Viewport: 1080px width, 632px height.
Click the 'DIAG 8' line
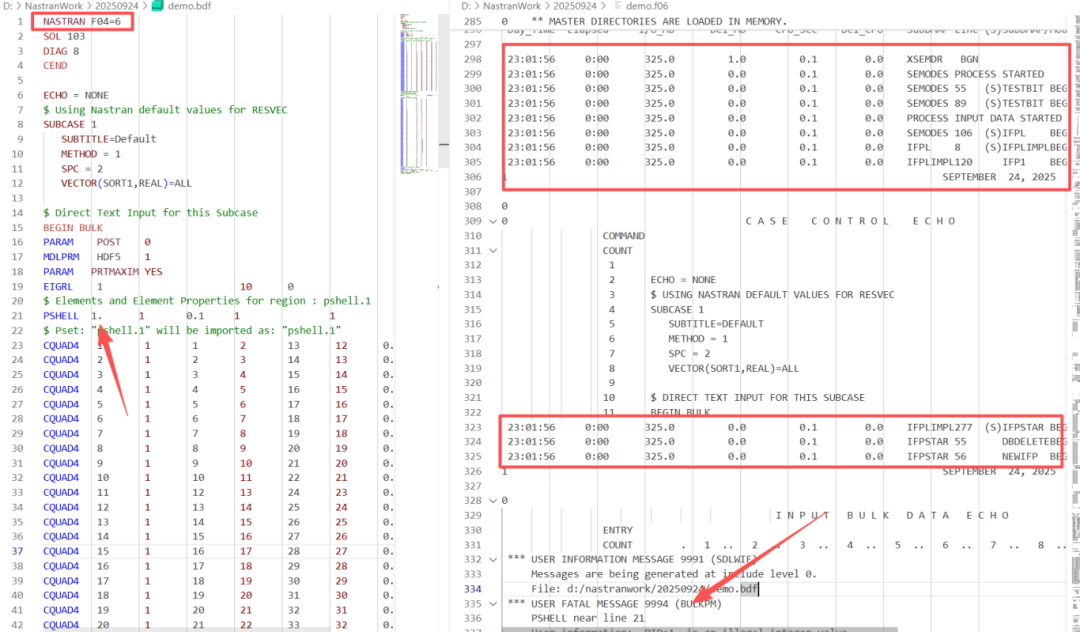click(x=61, y=51)
